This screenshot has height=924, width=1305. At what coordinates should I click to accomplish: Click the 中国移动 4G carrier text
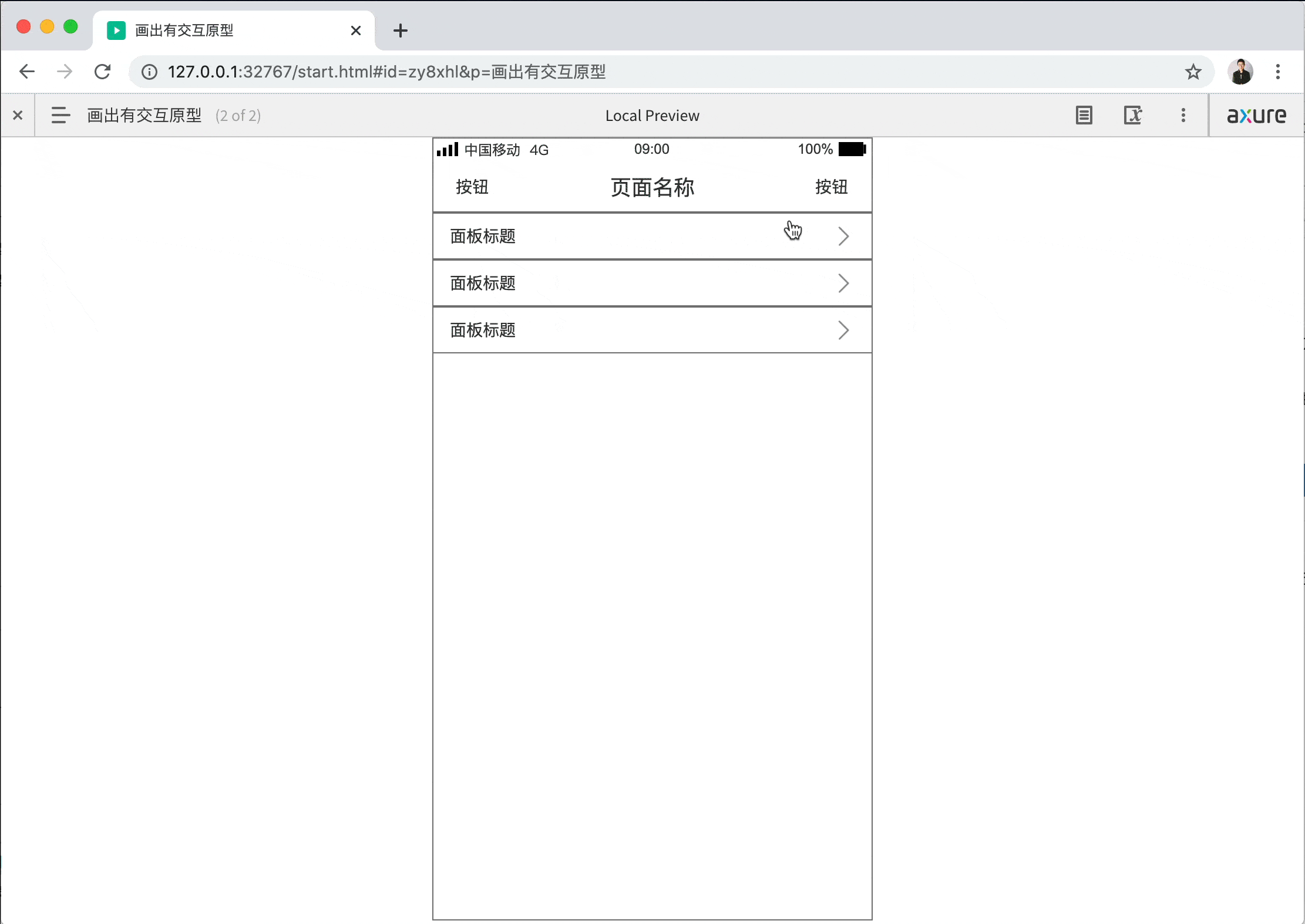coord(506,150)
